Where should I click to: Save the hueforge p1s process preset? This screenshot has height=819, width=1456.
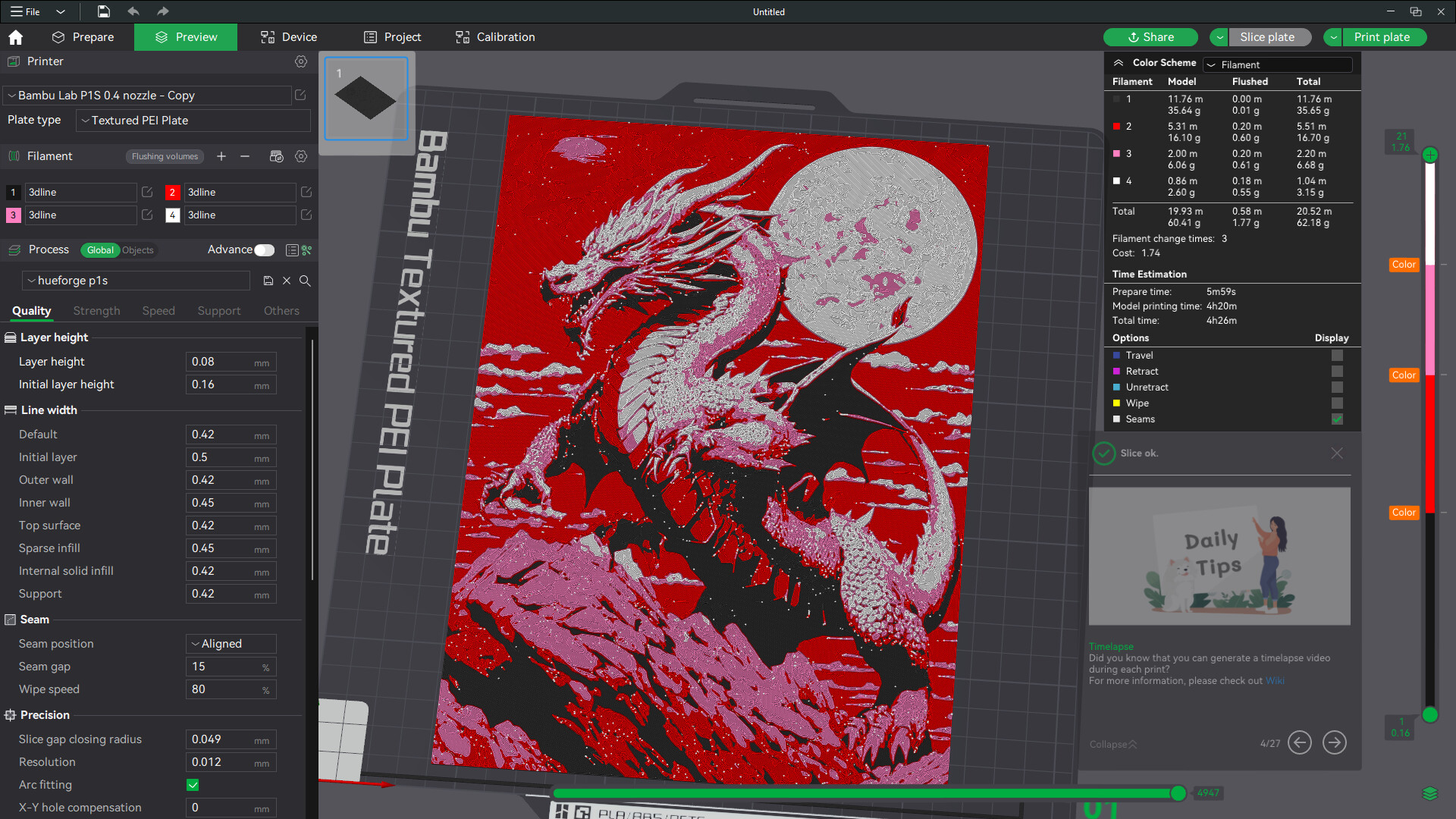[268, 281]
